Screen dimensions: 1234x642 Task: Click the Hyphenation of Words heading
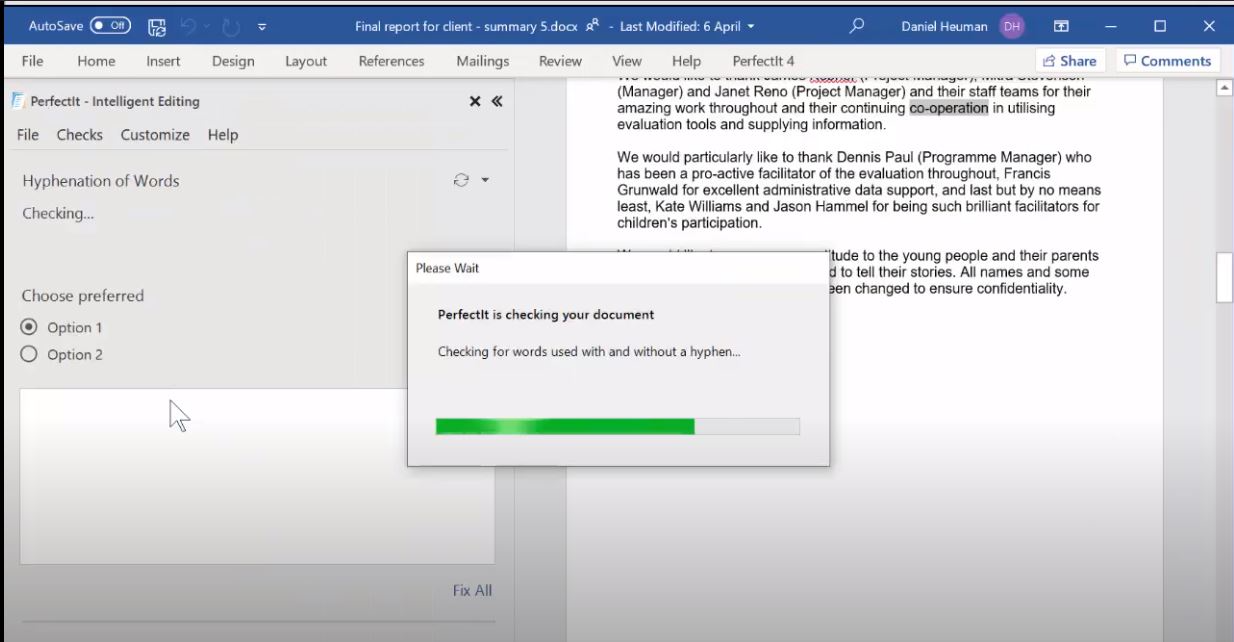(x=101, y=181)
